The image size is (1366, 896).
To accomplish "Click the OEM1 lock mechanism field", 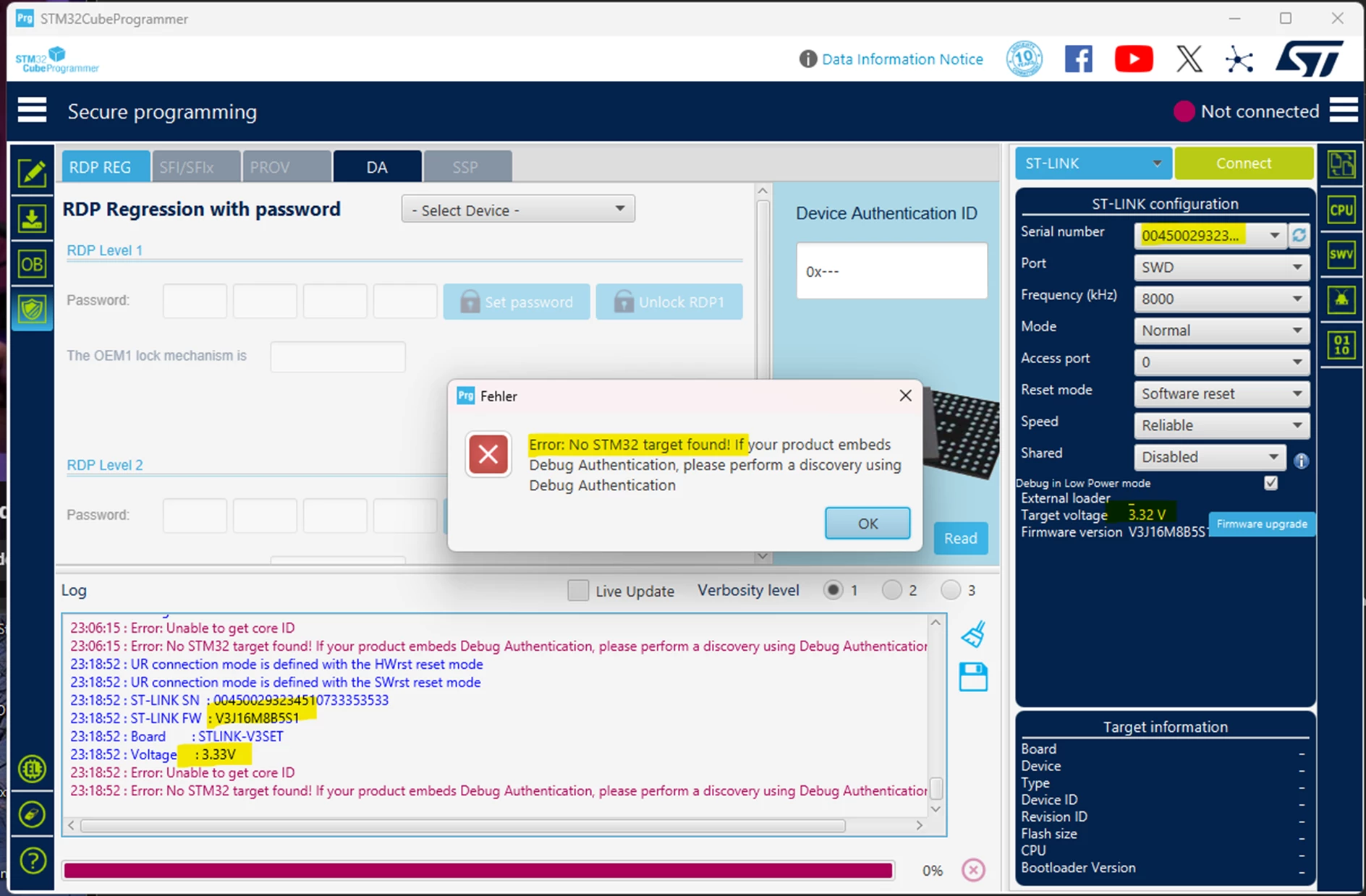I will coord(338,357).
